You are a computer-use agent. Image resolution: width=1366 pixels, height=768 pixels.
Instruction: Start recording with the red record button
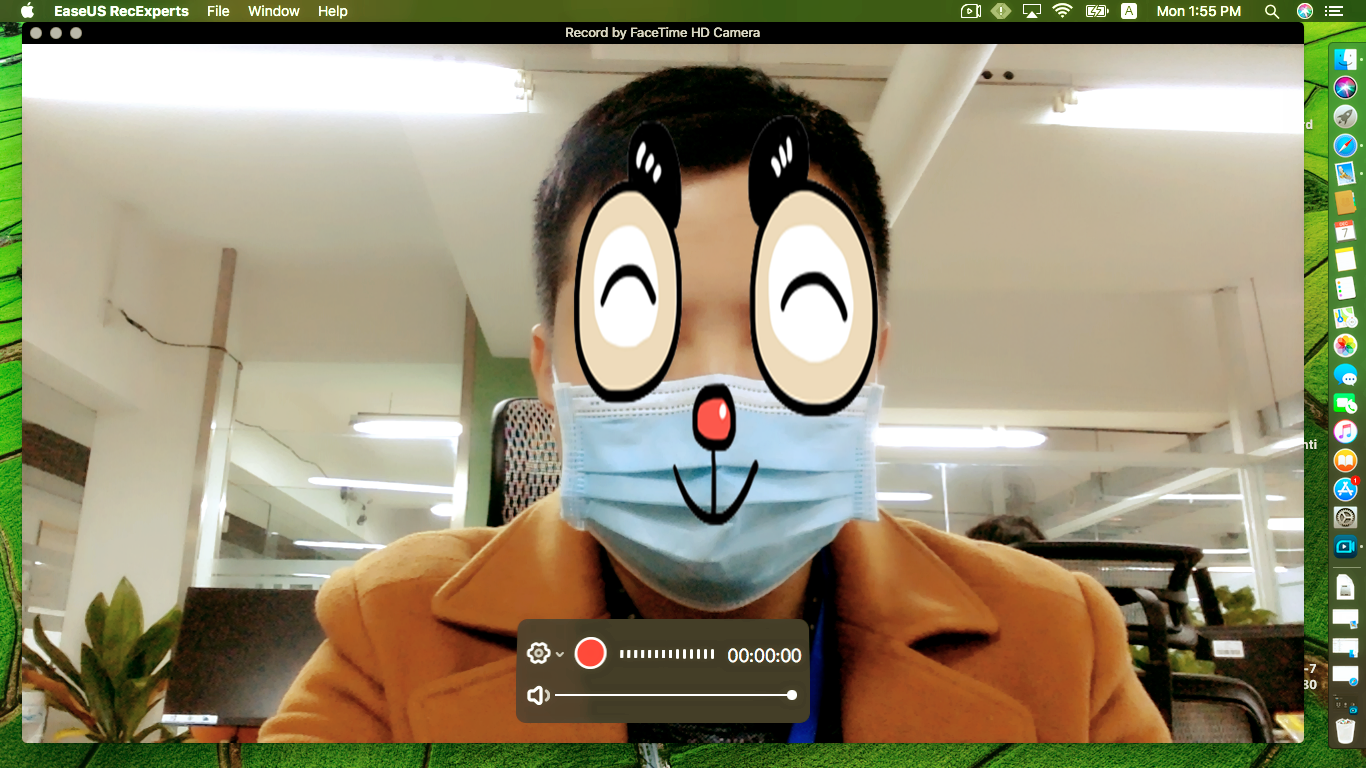[x=590, y=654]
